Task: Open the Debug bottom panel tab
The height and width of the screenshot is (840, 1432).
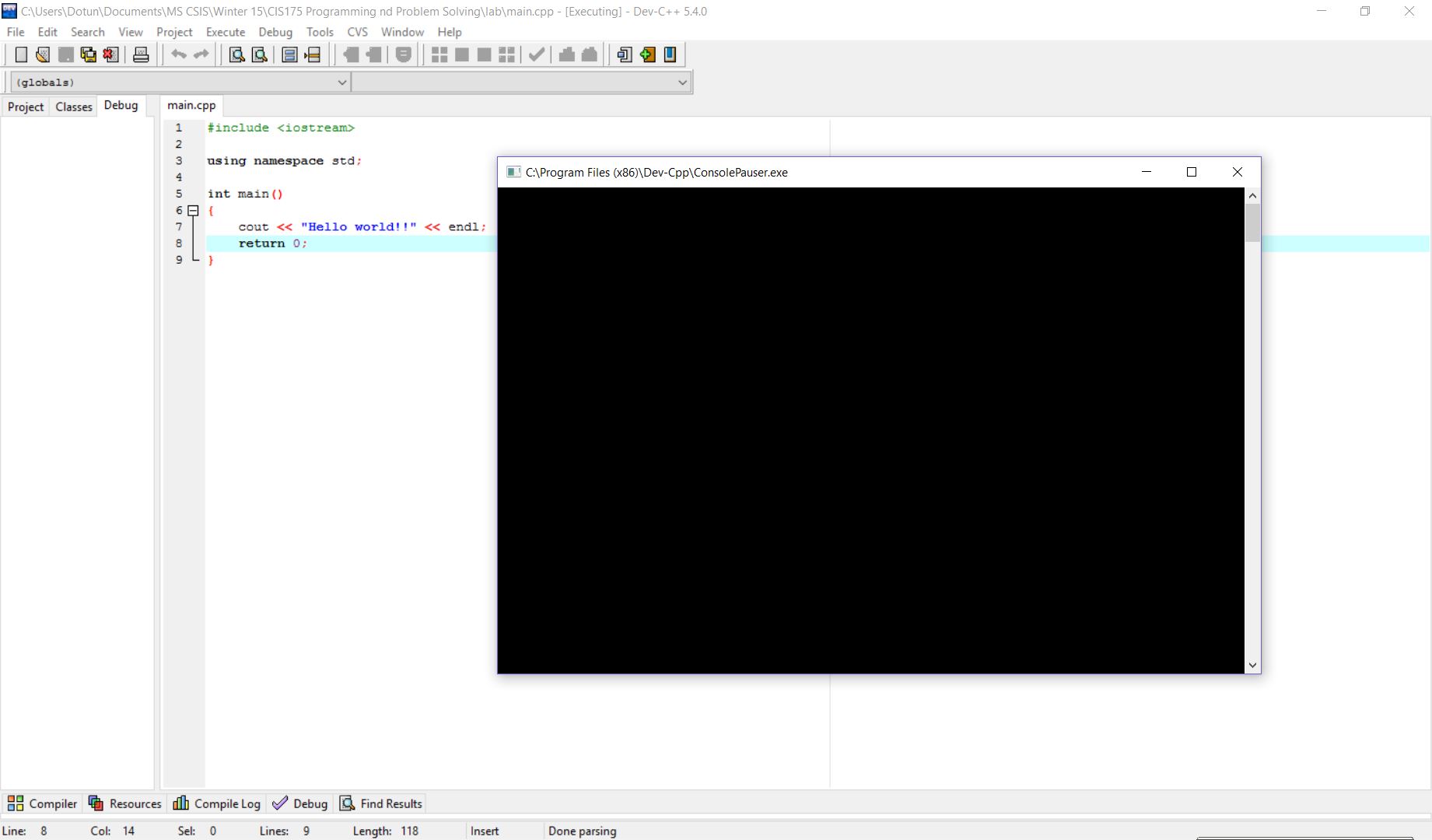Action: pyautogui.click(x=300, y=803)
